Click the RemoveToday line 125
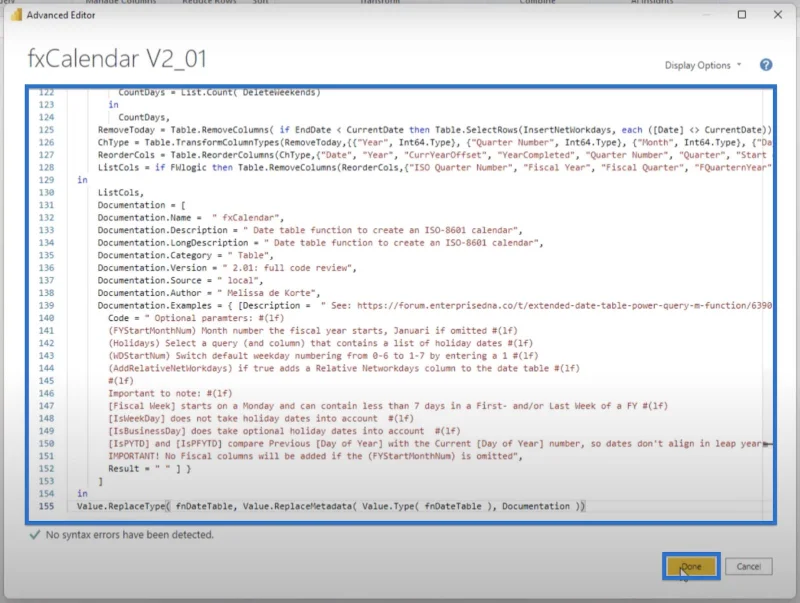Screen dimensions: 800x603 tap(434, 130)
